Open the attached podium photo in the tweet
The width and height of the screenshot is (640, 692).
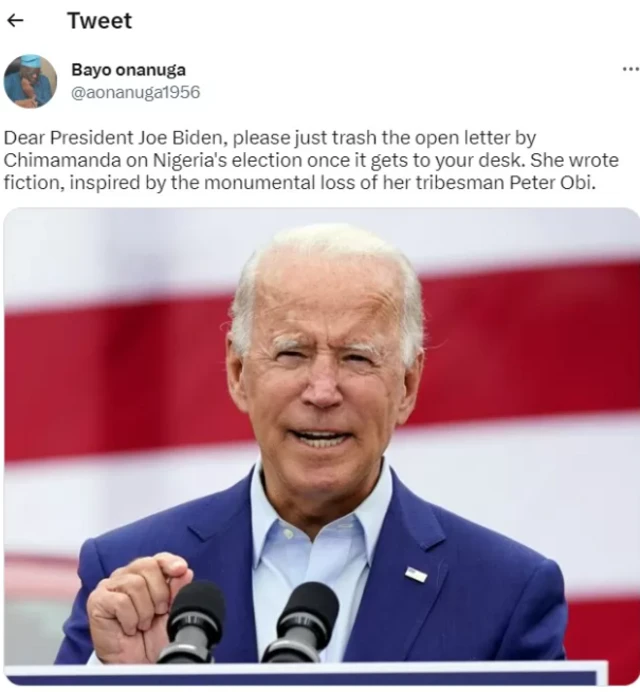click(x=321, y=447)
